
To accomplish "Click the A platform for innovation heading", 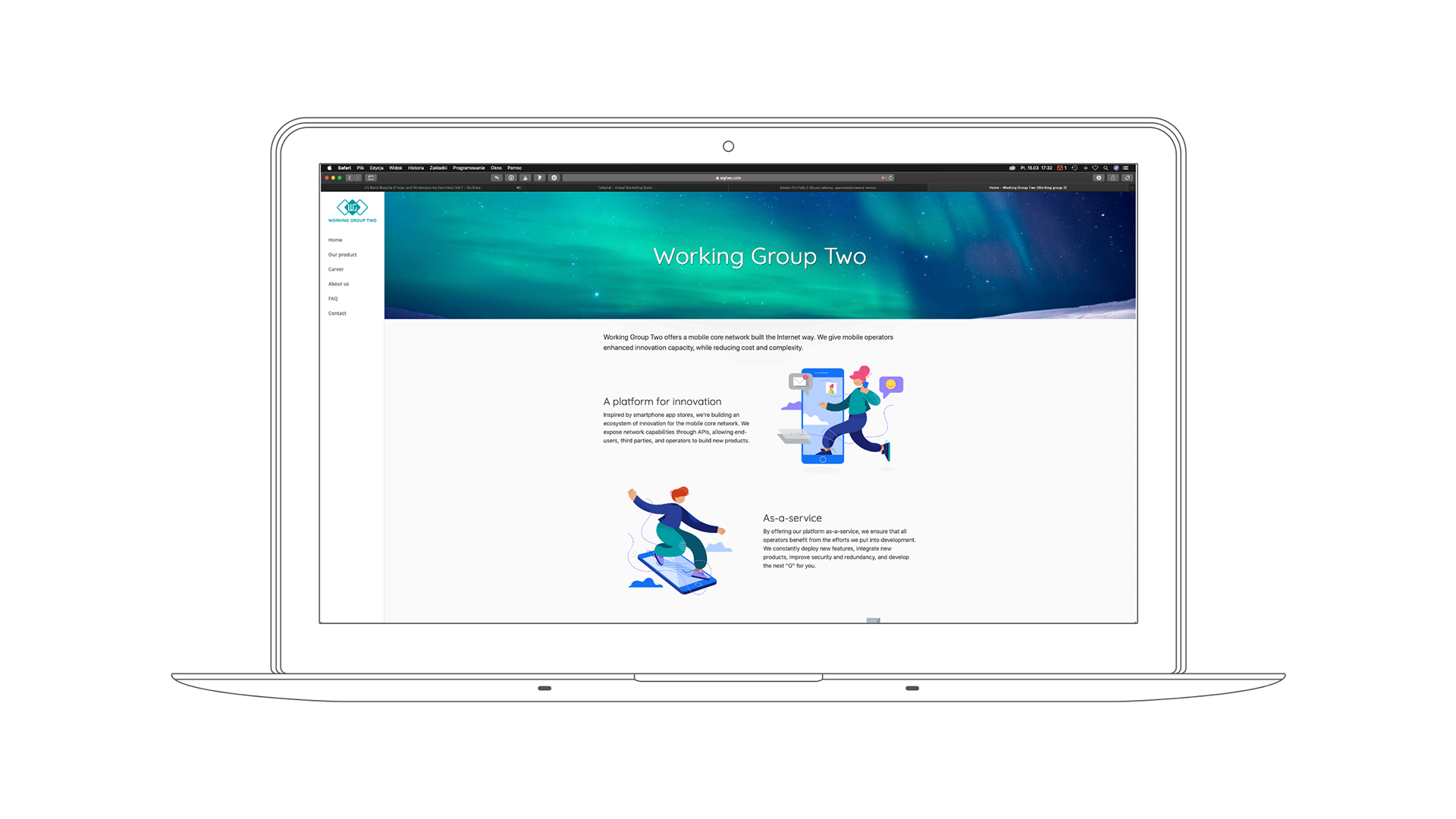I will pos(662,402).
